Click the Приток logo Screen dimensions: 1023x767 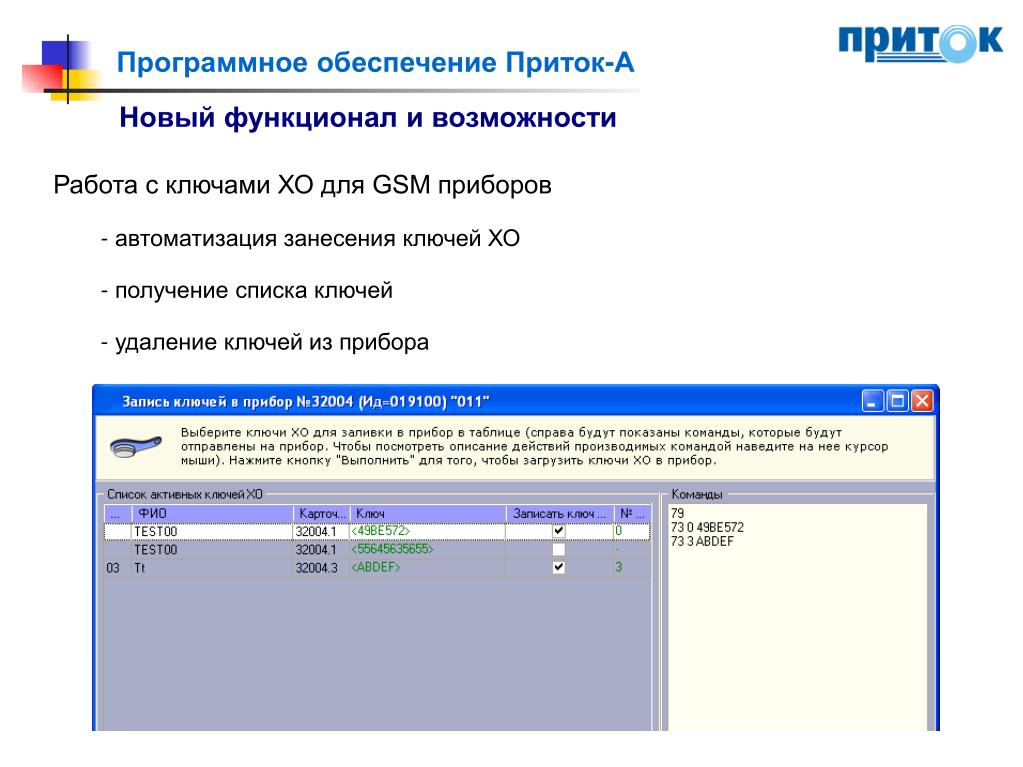coord(921,44)
